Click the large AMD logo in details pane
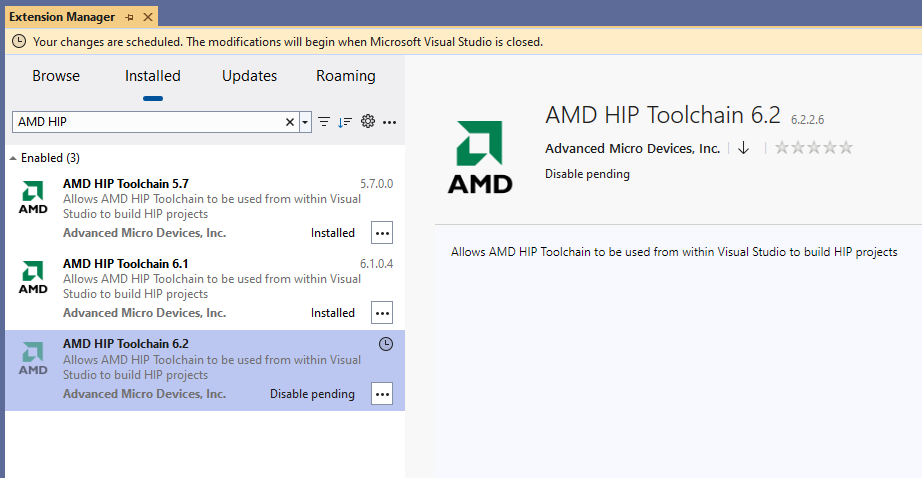This screenshot has width=922, height=478. [480, 156]
